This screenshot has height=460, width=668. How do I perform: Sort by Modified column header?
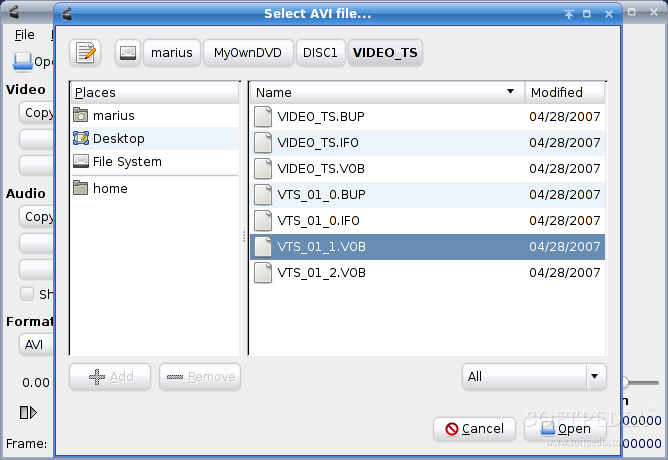click(x=564, y=92)
